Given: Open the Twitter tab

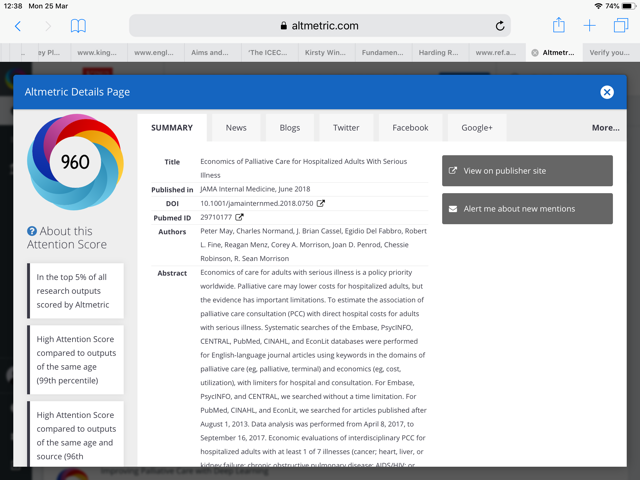Looking at the screenshot, I should (x=346, y=128).
